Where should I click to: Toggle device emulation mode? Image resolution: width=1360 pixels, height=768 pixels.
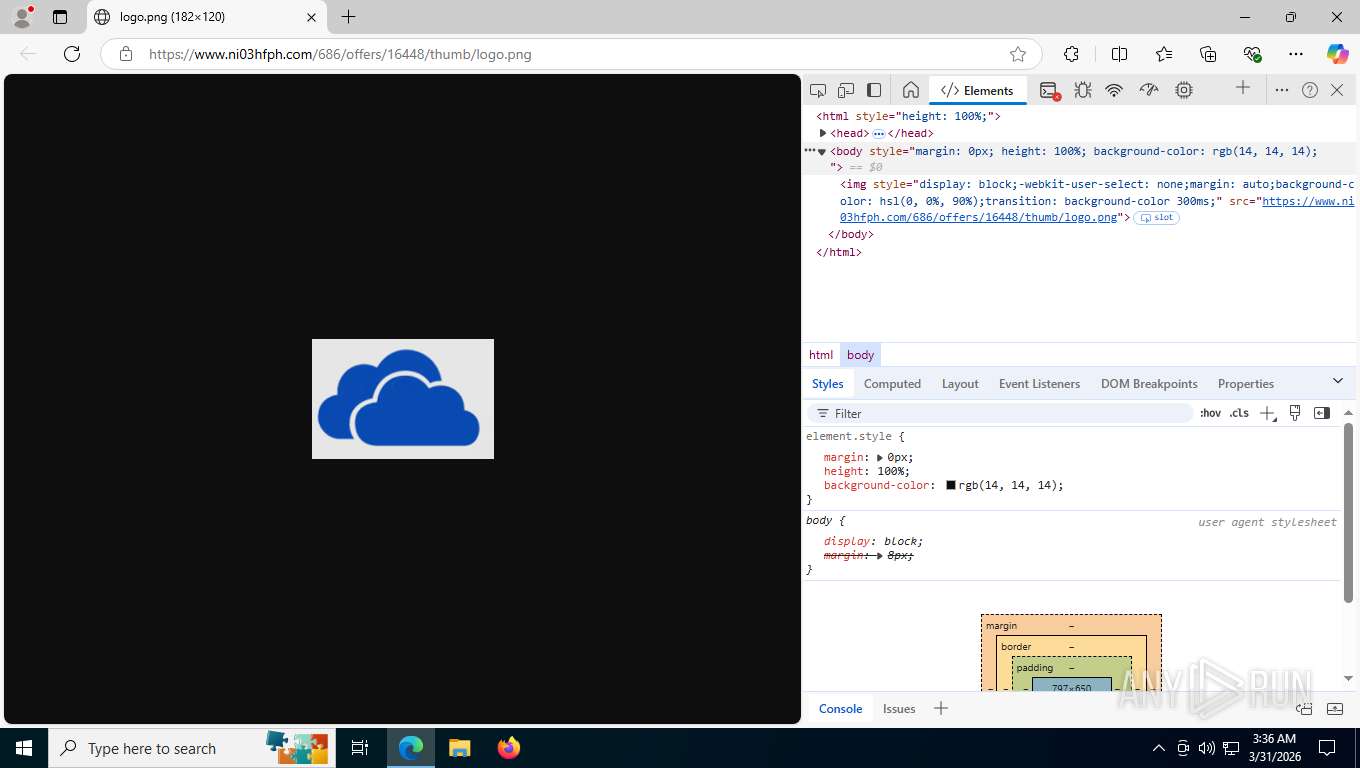[846, 90]
